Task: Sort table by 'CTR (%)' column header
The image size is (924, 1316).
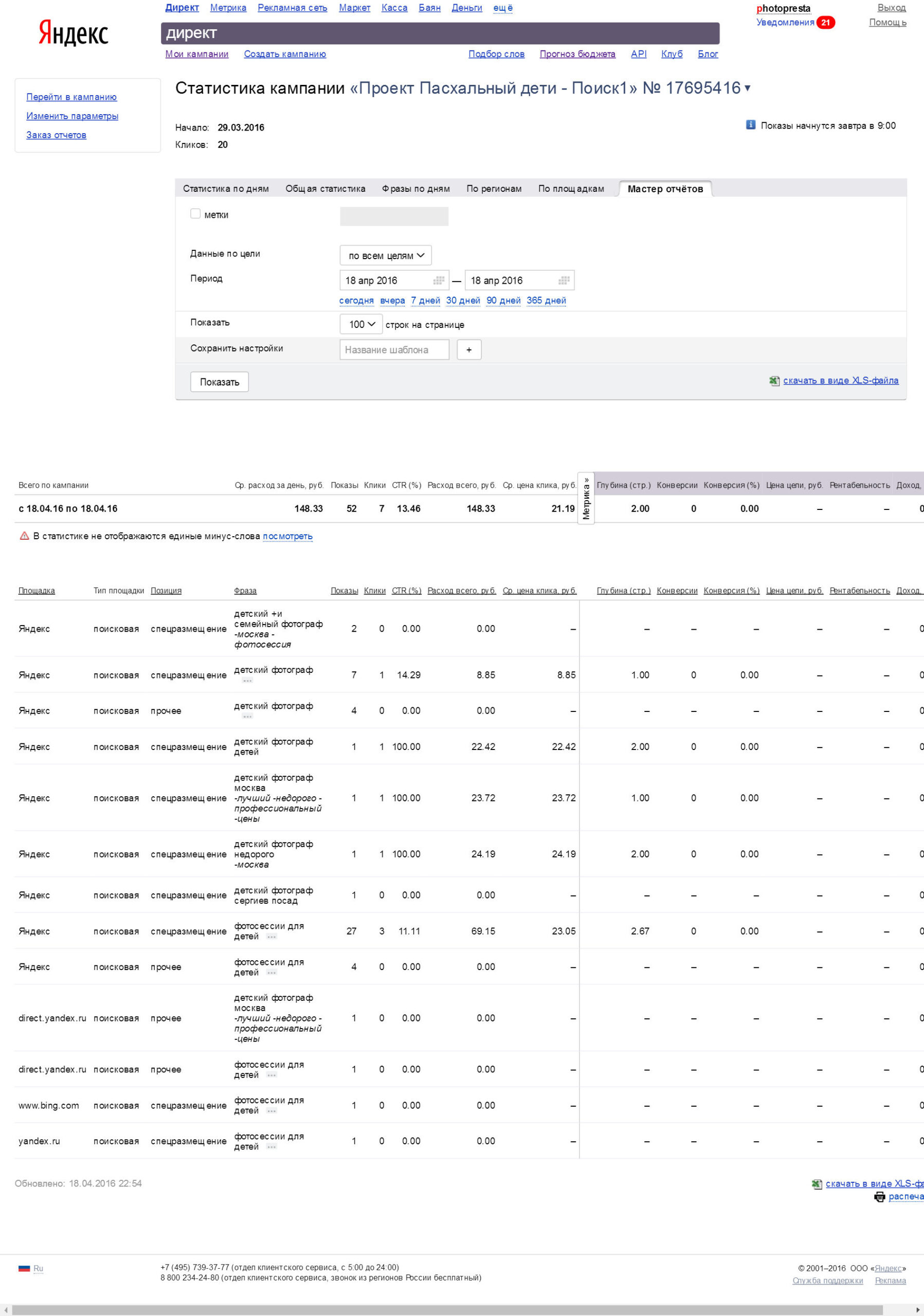Action: pos(406,590)
